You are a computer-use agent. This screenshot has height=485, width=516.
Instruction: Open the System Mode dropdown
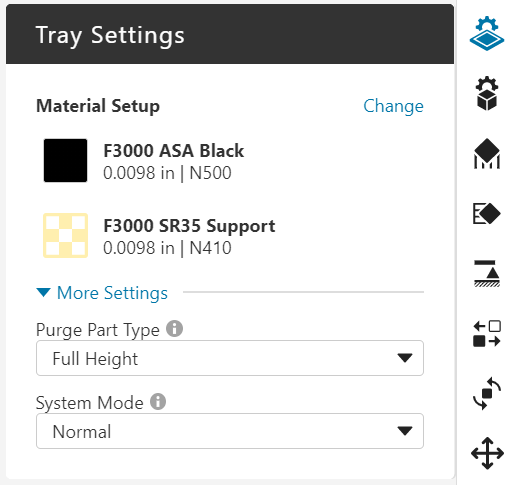[230, 431]
